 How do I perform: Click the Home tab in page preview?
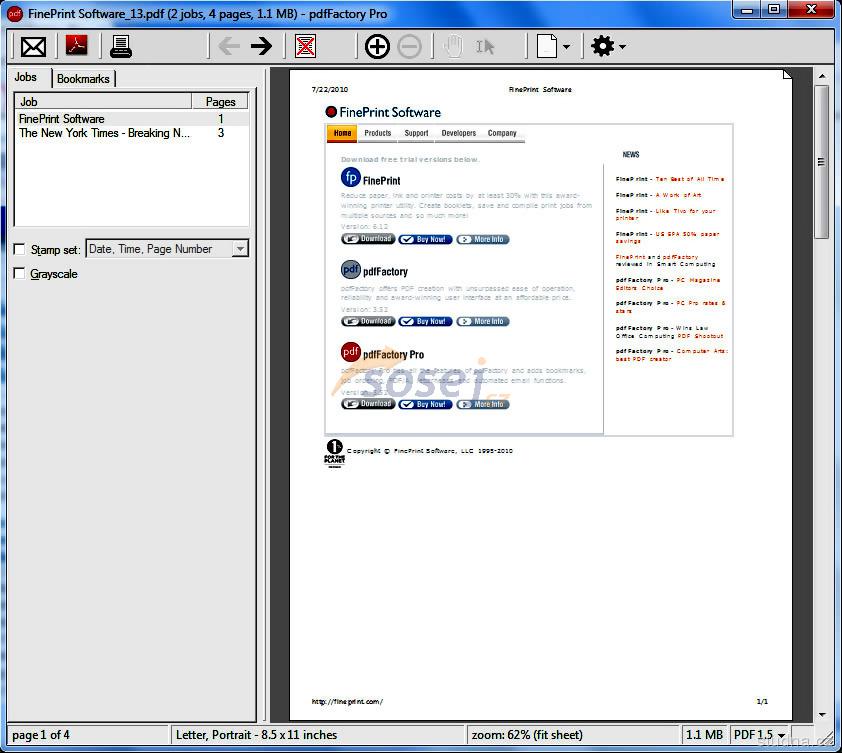[x=342, y=134]
